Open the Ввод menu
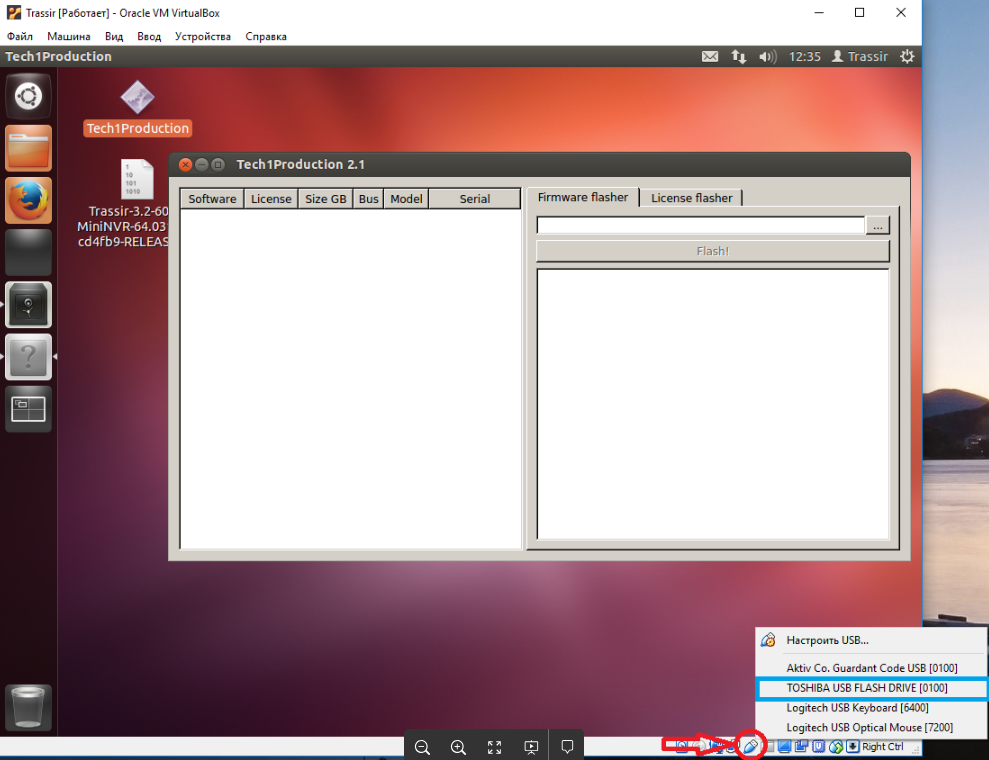989x760 pixels. (x=149, y=37)
